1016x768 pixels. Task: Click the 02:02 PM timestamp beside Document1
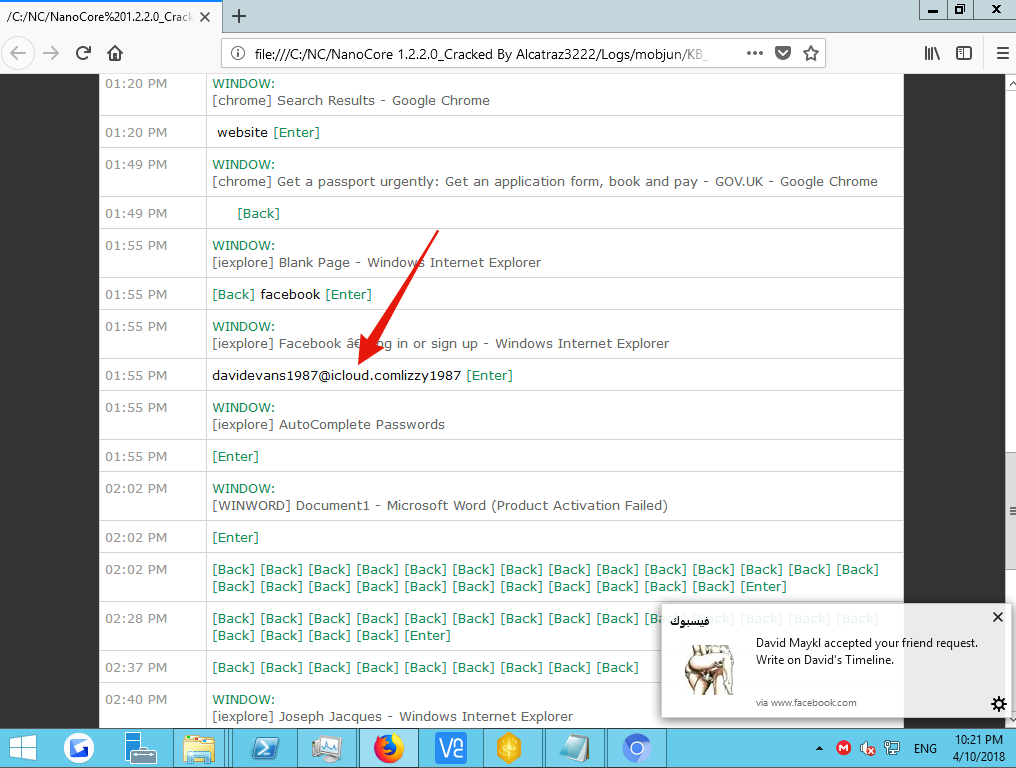point(136,489)
